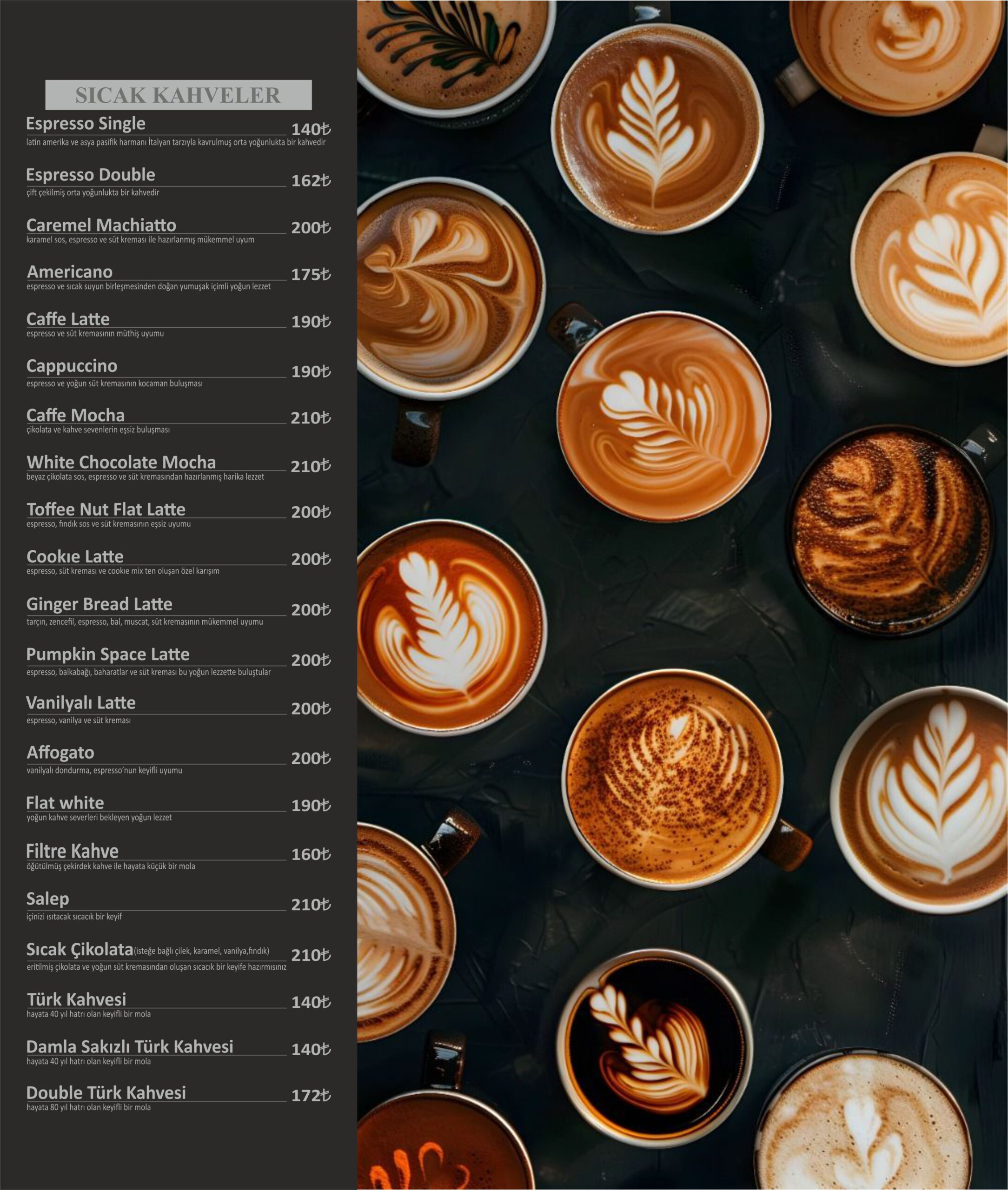This screenshot has width=1008, height=1190.
Task: Click the Salep menu item
Action: pos(47,899)
